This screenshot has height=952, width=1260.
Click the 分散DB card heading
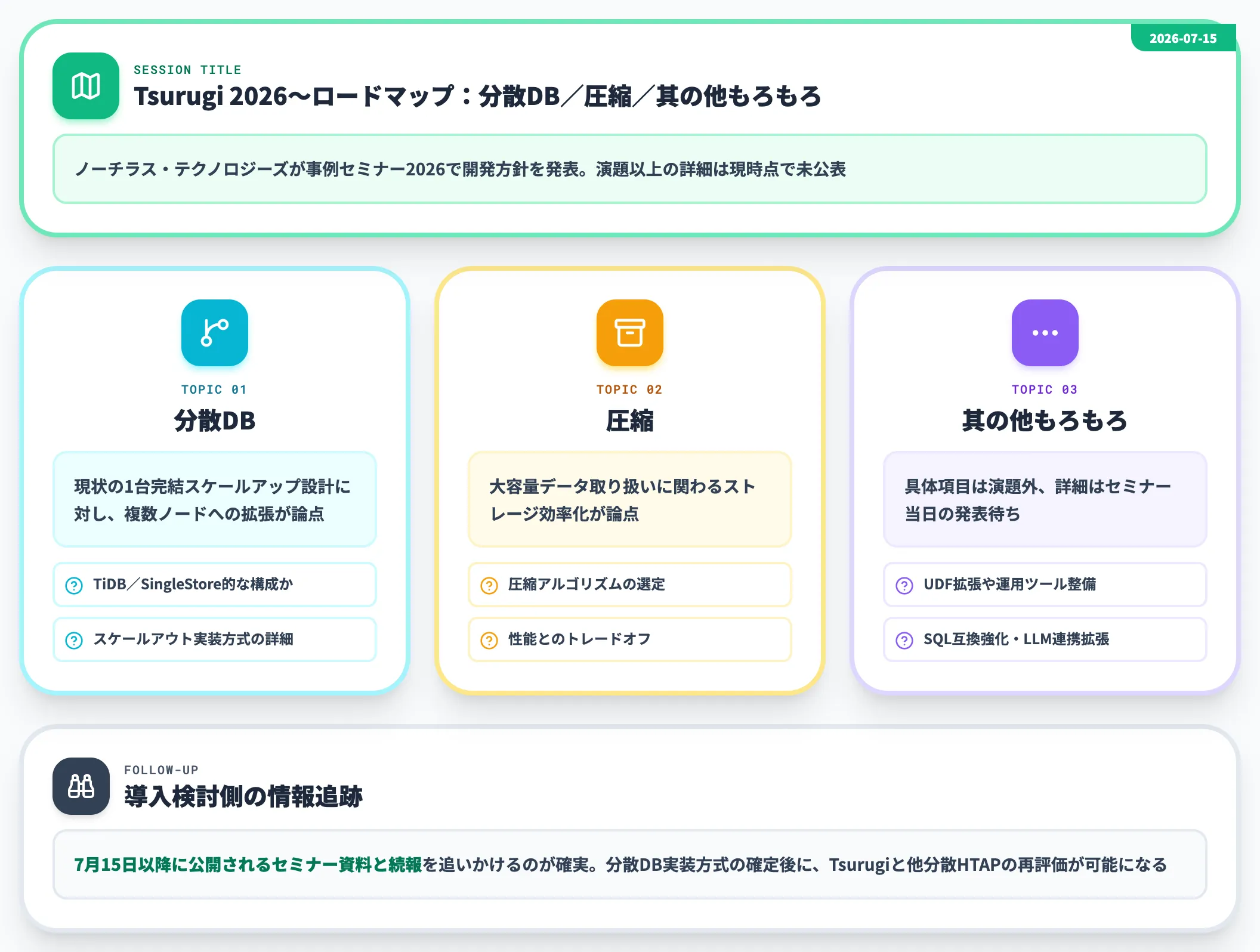215,421
